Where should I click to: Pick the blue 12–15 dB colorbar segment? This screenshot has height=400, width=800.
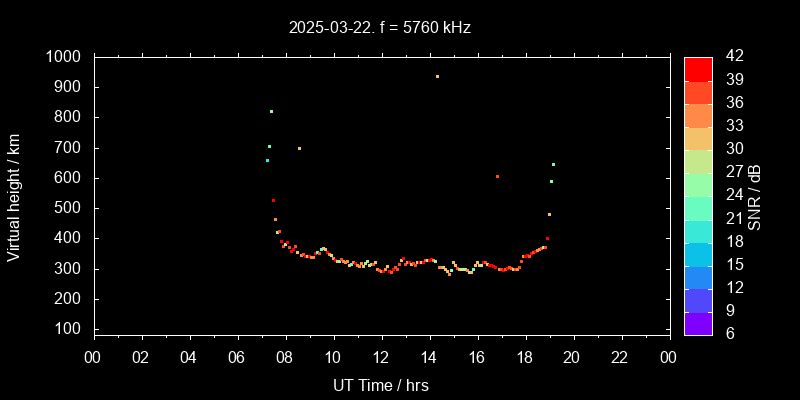tap(698, 276)
